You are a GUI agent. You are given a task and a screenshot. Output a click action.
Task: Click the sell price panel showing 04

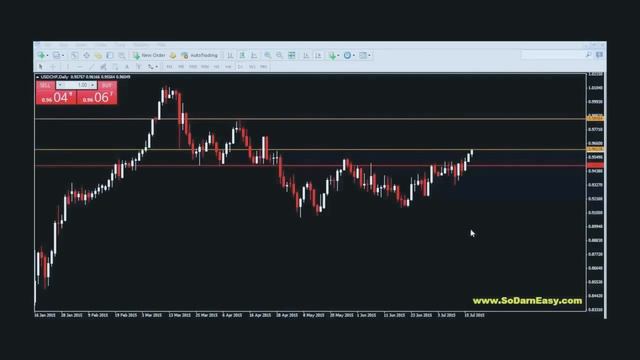[56, 97]
